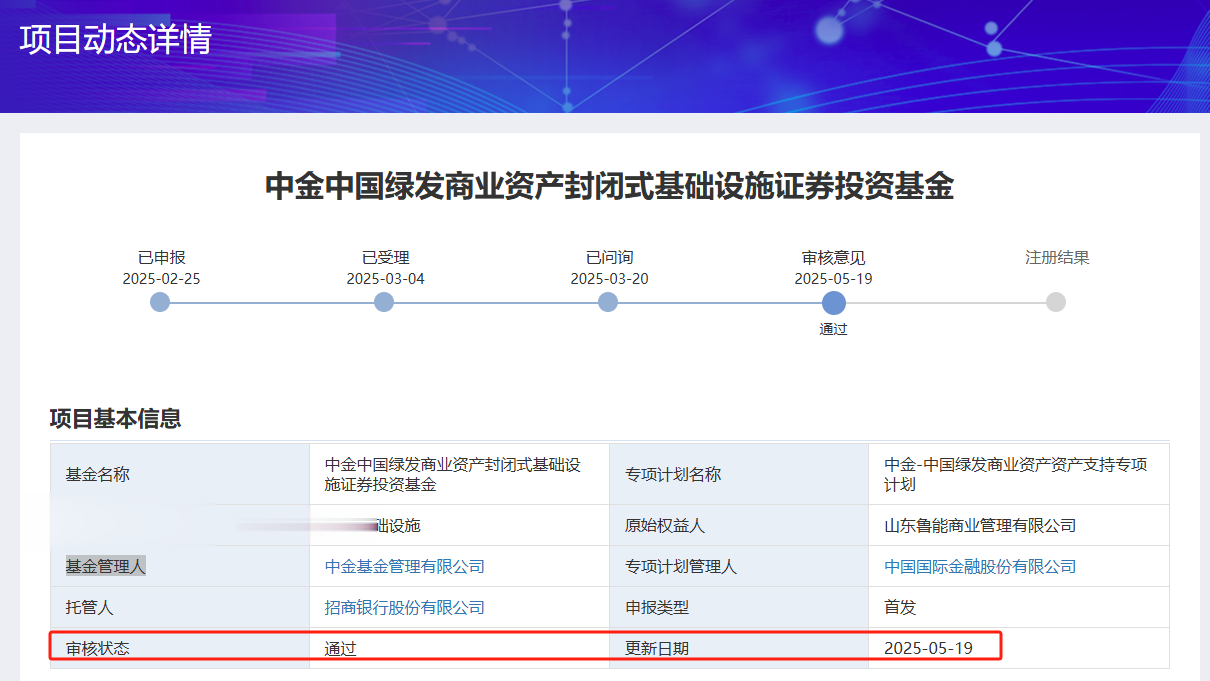Click the 山东鲁能商业管理有限公司 cell

coord(980,526)
